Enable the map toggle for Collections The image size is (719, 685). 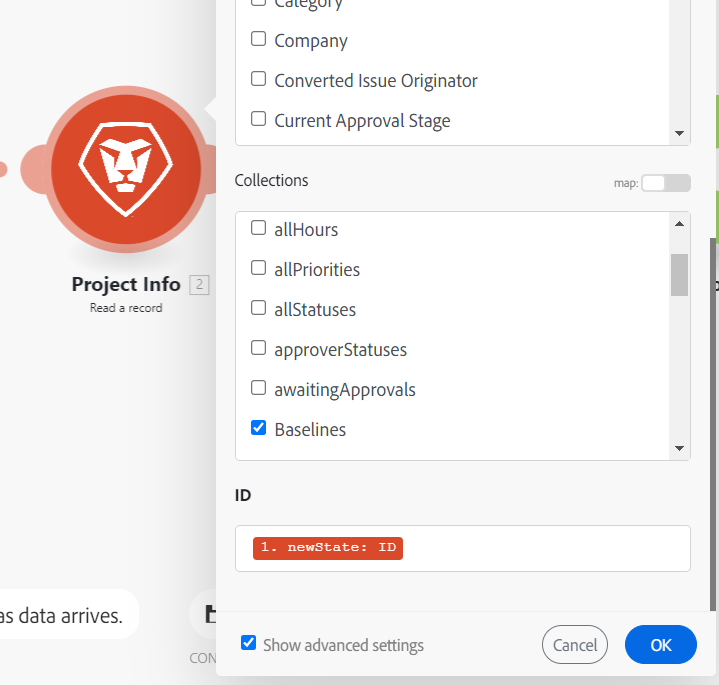click(665, 183)
